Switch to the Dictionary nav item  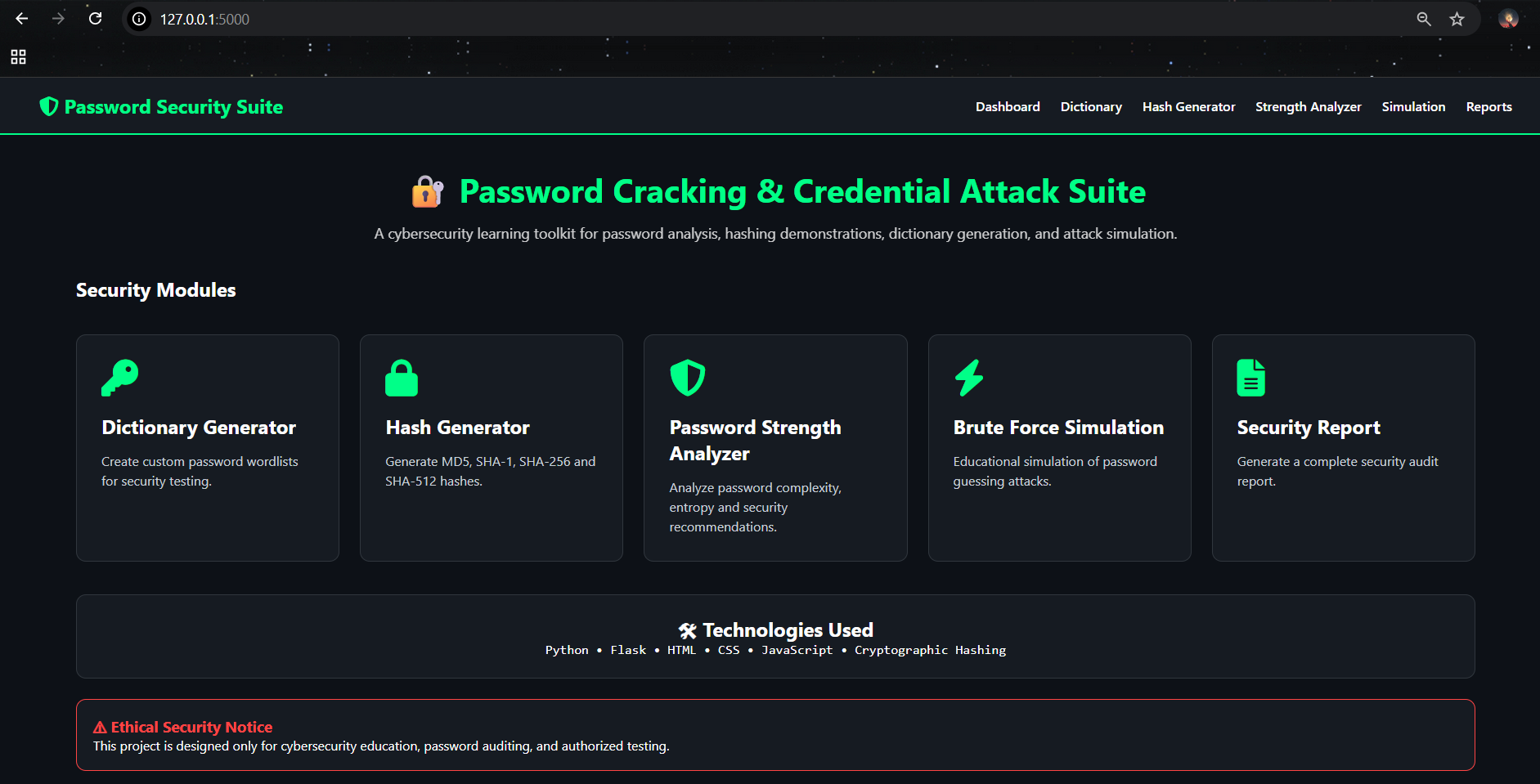click(1091, 107)
